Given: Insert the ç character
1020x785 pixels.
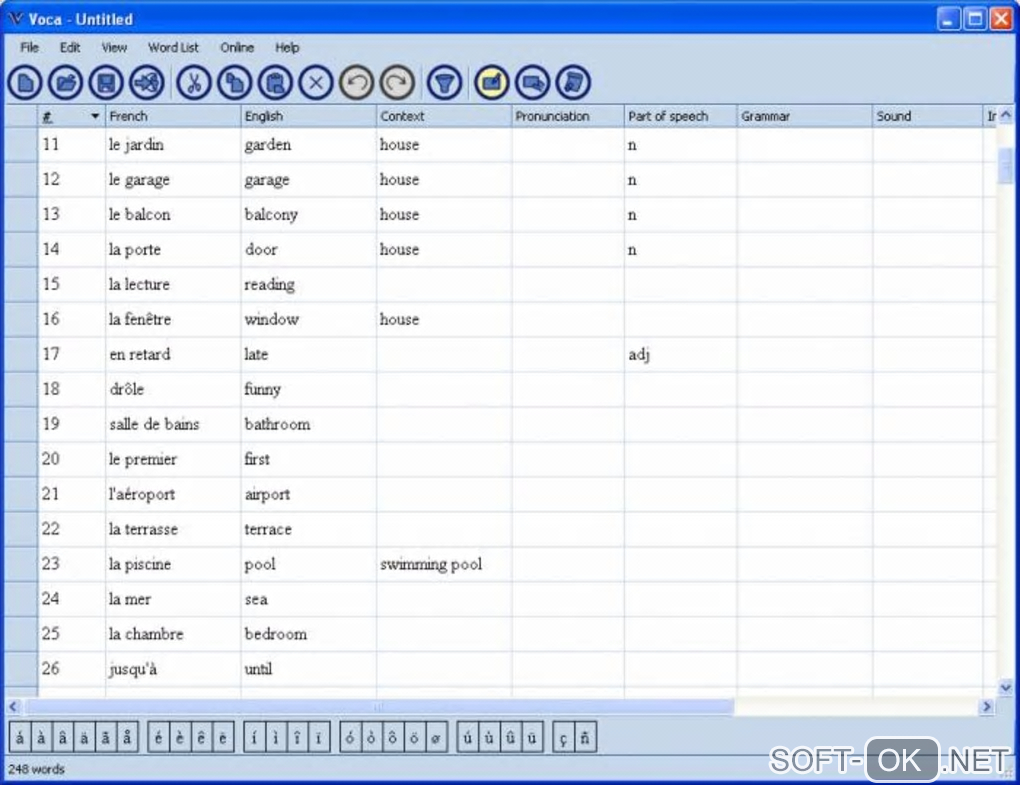Looking at the screenshot, I should pyautogui.click(x=563, y=738).
